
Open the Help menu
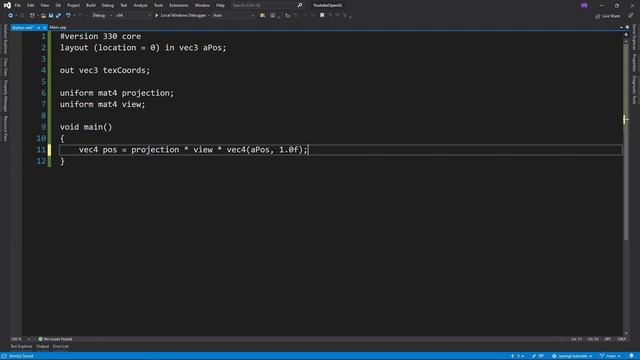(220, 5)
